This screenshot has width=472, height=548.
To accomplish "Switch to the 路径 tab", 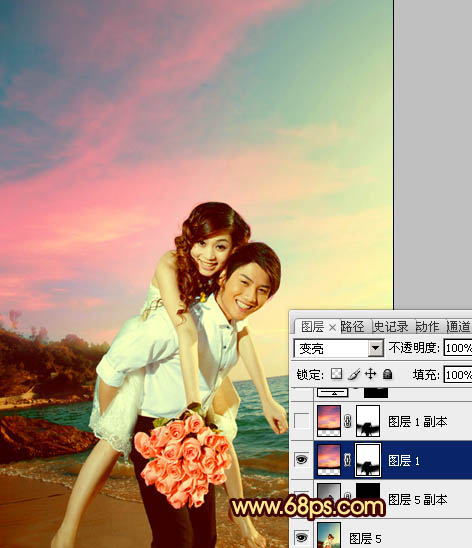I will [352, 327].
